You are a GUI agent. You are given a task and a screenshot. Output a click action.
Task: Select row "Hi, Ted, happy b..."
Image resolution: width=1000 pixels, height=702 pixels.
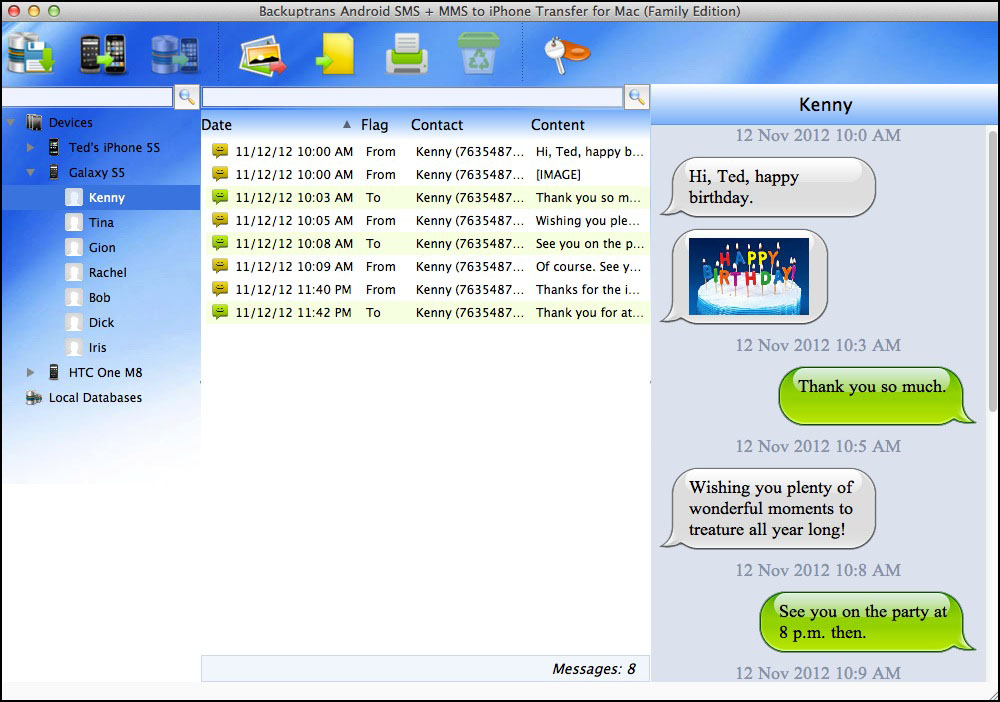(427, 152)
